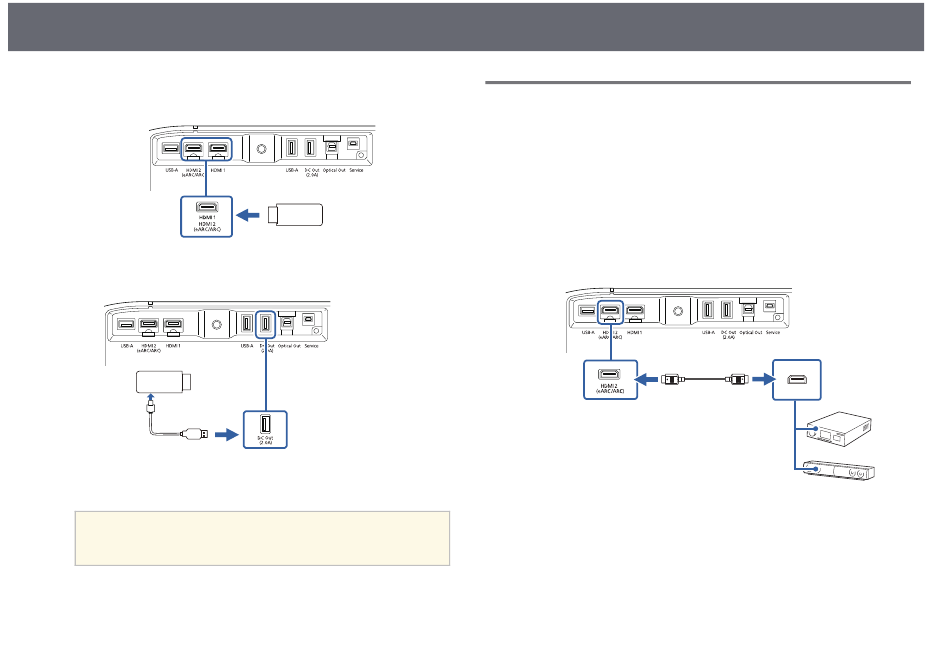Select the HDMI port icon in the HDMI 1/HDMI 2 callout
950x659 pixels.
[207, 207]
